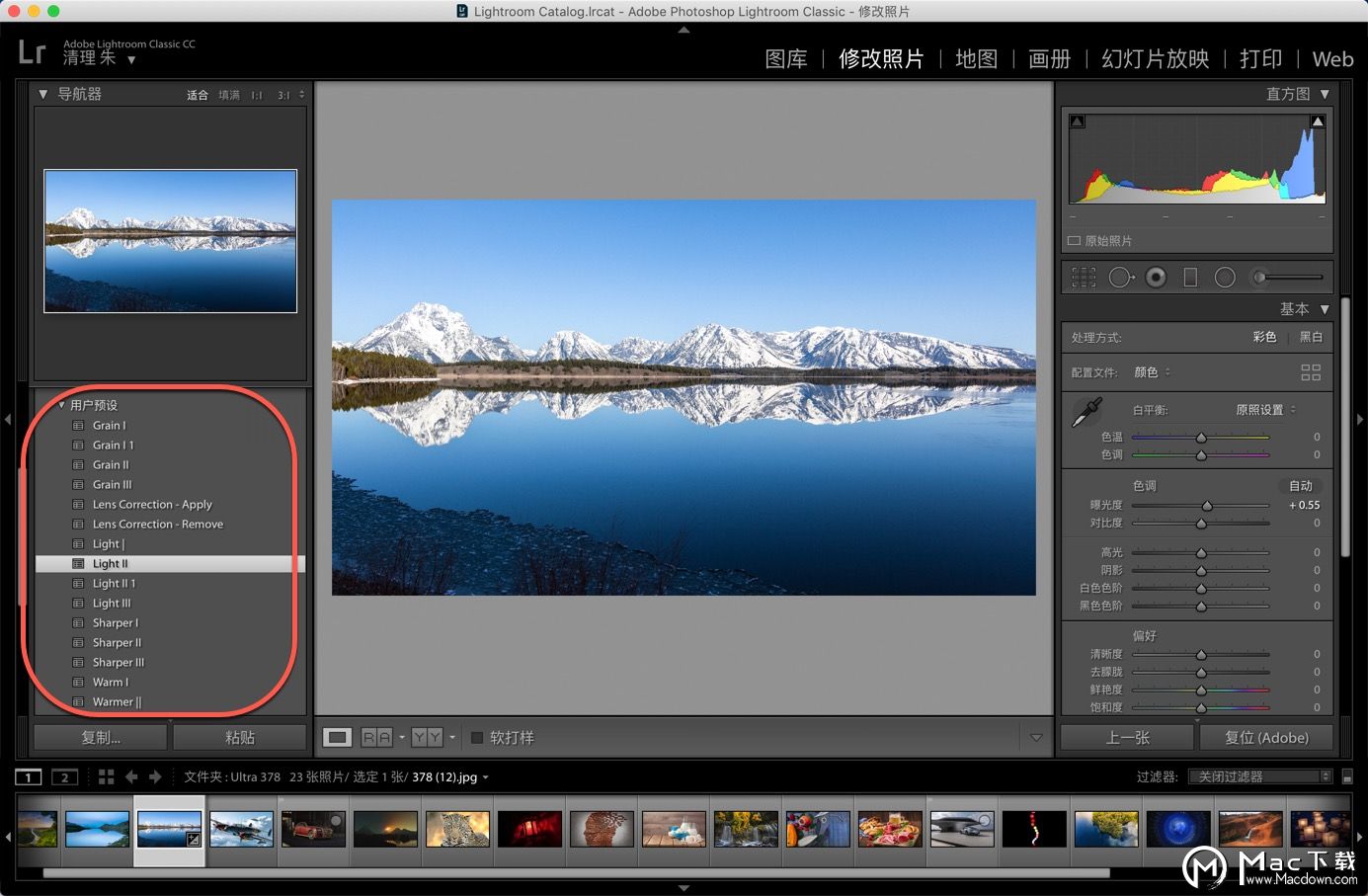This screenshot has width=1368, height=896.
Task: Open the 配置文件 颜色 dropdown
Action: pyautogui.click(x=1152, y=372)
